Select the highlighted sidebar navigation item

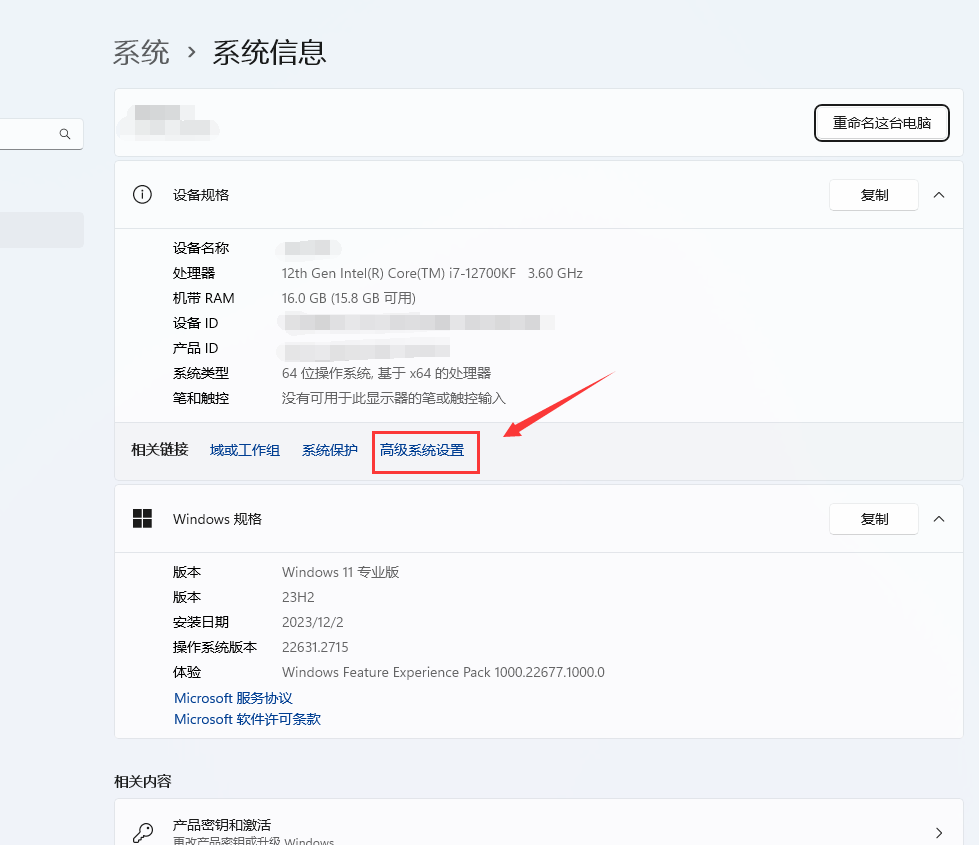42,230
